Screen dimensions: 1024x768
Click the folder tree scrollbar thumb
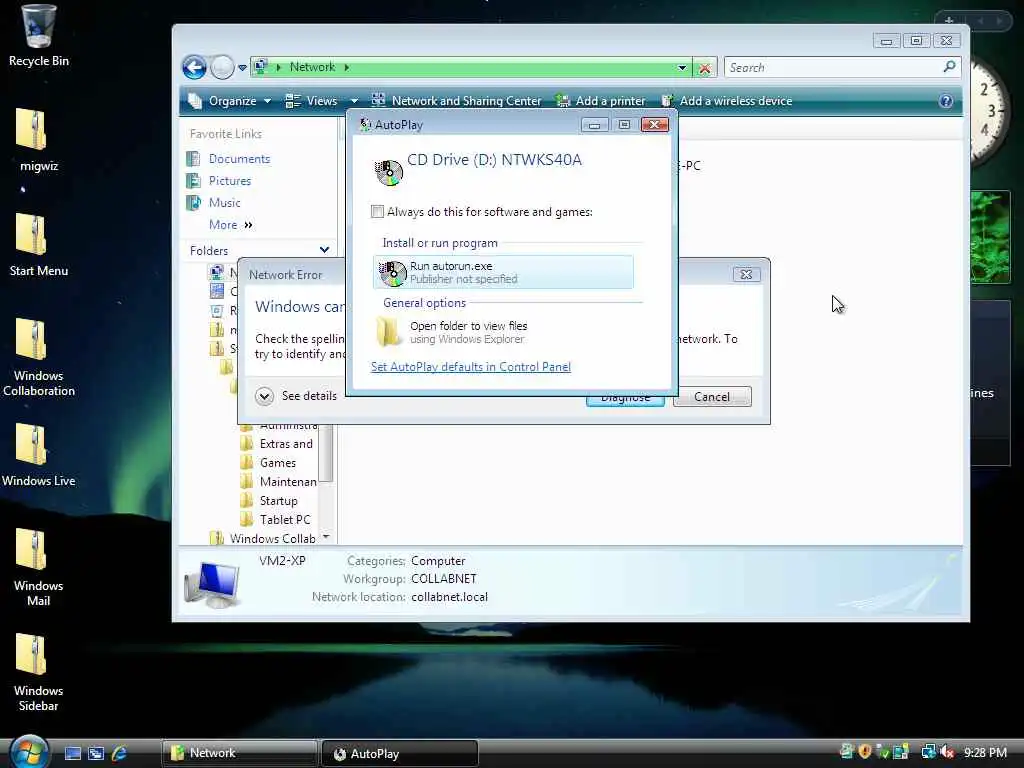[x=326, y=452]
